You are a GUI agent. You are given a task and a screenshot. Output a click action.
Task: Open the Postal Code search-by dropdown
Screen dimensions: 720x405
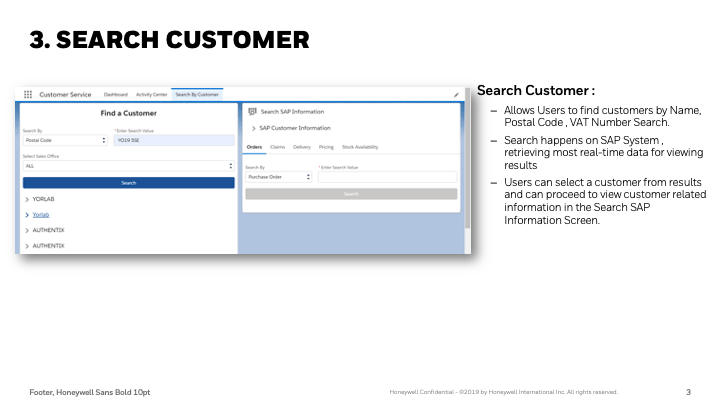[64, 141]
